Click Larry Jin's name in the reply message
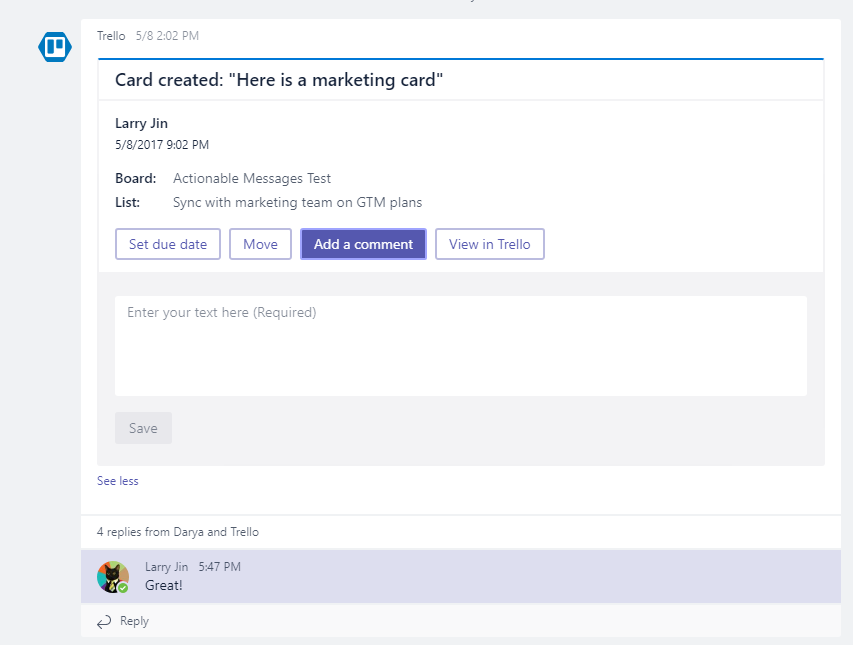The height and width of the screenshot is (645, 853). pos(166,567)
